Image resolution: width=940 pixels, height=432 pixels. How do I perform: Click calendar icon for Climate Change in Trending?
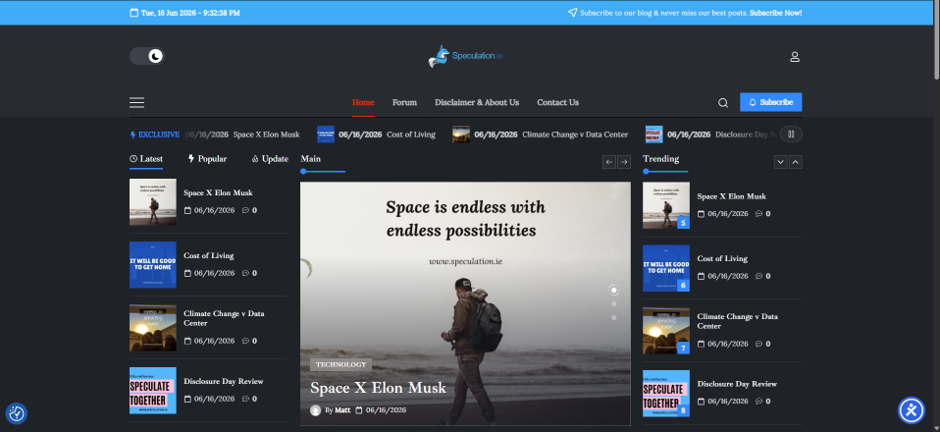click(701, 344)
